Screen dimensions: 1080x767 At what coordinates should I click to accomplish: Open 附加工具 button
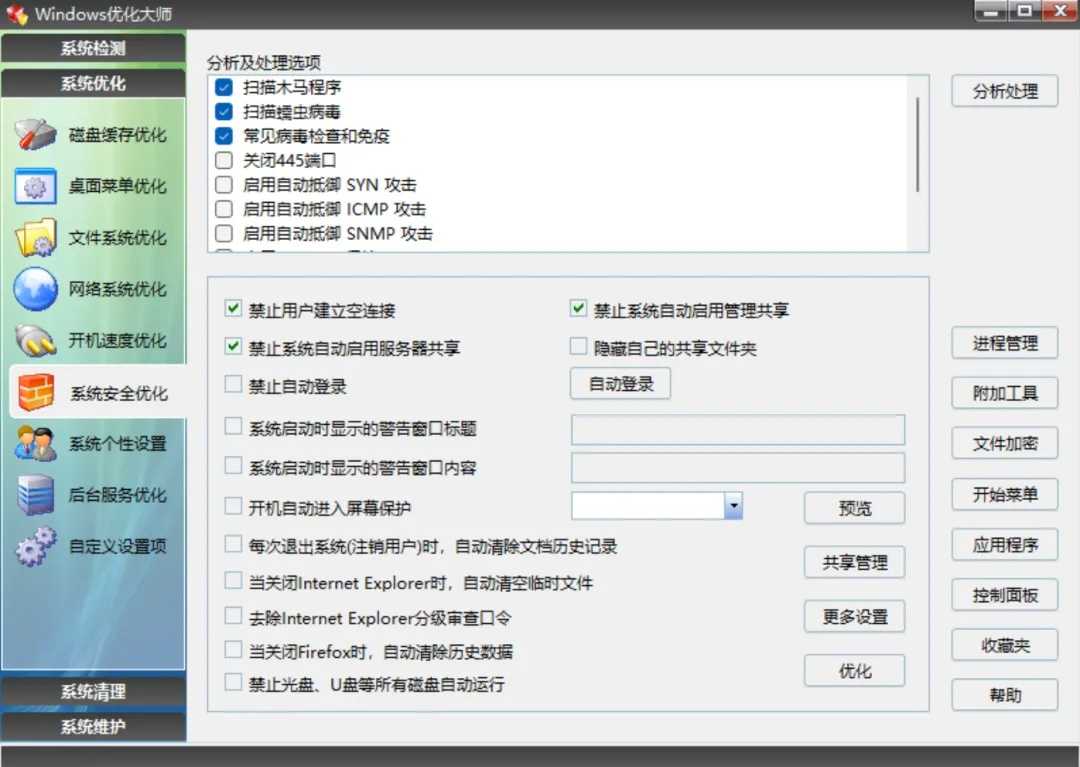point(1005,393)
